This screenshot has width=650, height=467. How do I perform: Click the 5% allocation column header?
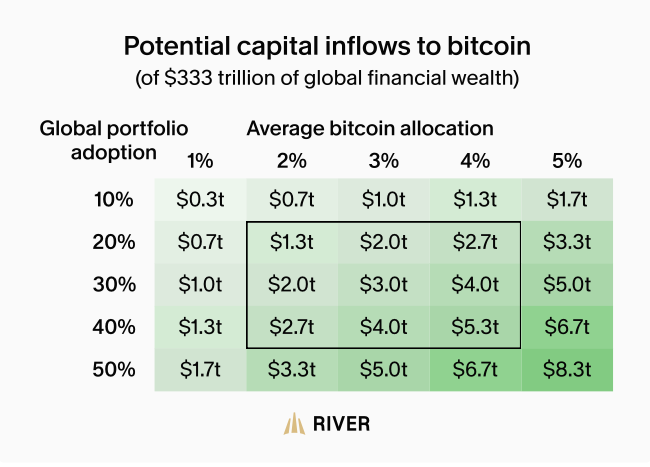tap(567, 161)
